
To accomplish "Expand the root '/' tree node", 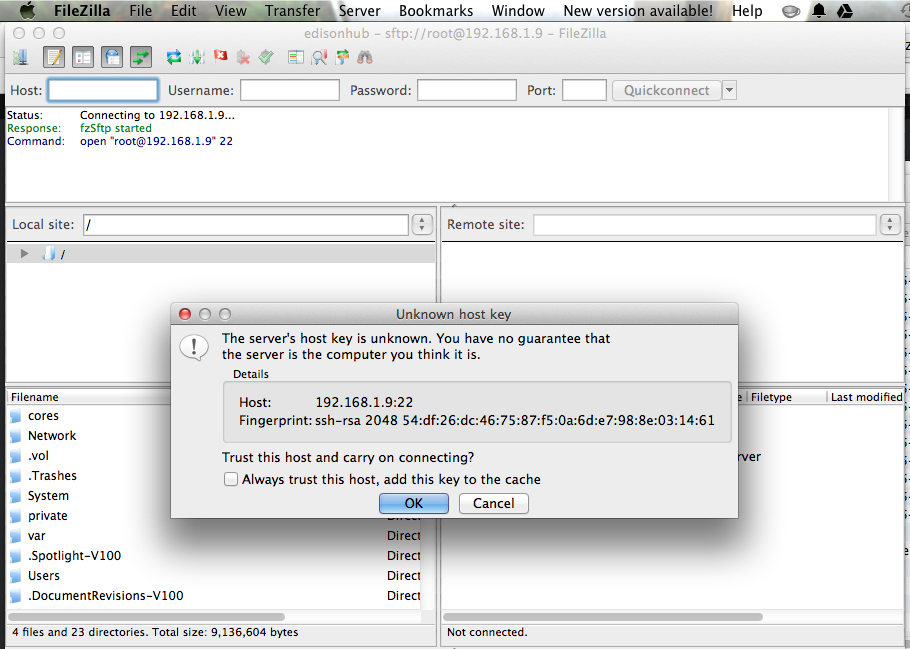I will coord(24,254).
